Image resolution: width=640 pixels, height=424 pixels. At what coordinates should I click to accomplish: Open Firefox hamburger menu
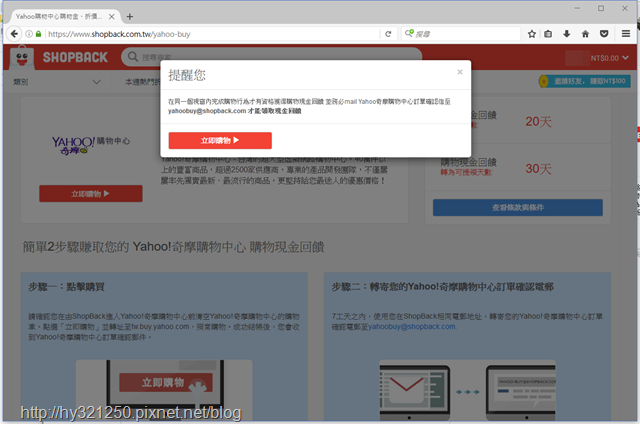(626, 34)
